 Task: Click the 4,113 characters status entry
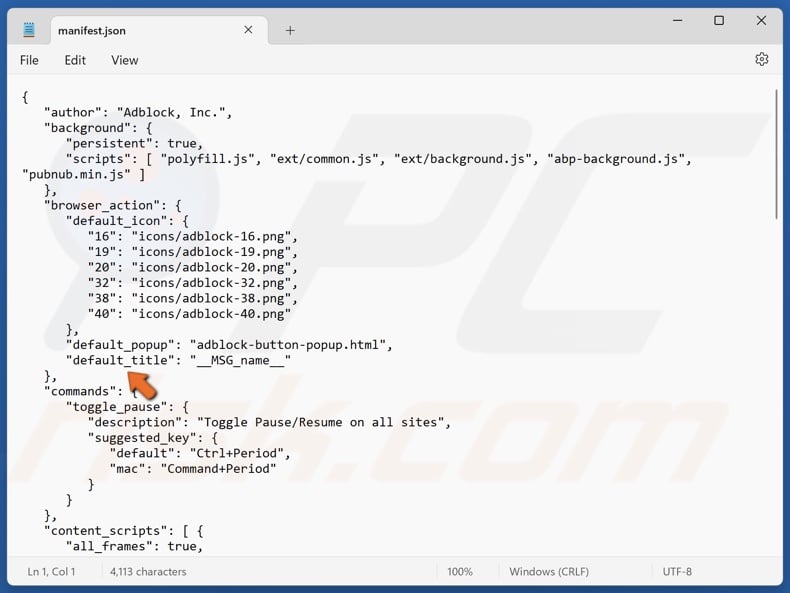[x=148, y=571]
